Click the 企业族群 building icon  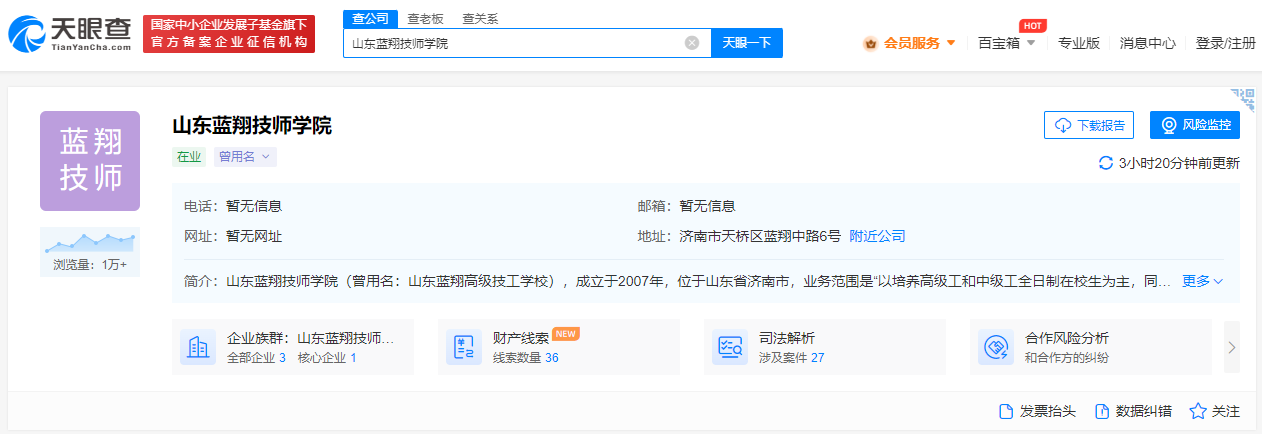pyautogui.click(x=198, y=347)
